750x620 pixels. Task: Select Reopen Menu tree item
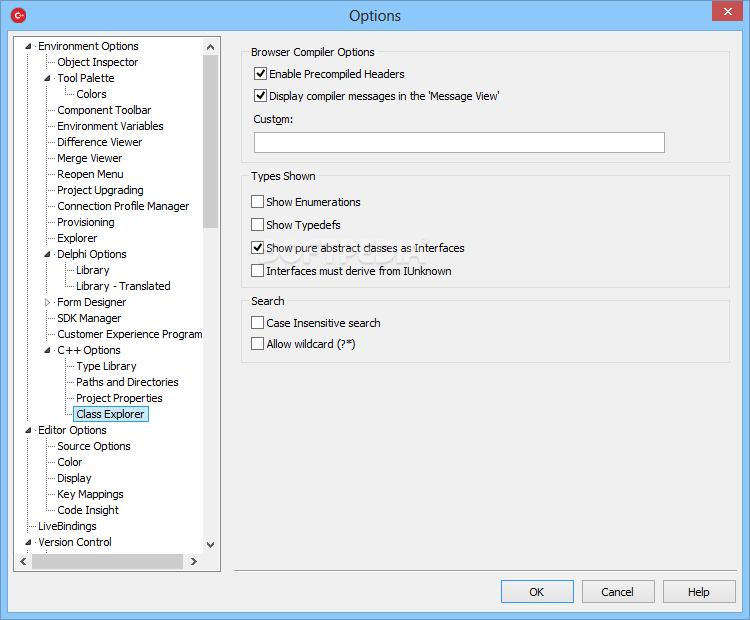tap(90, 174)
